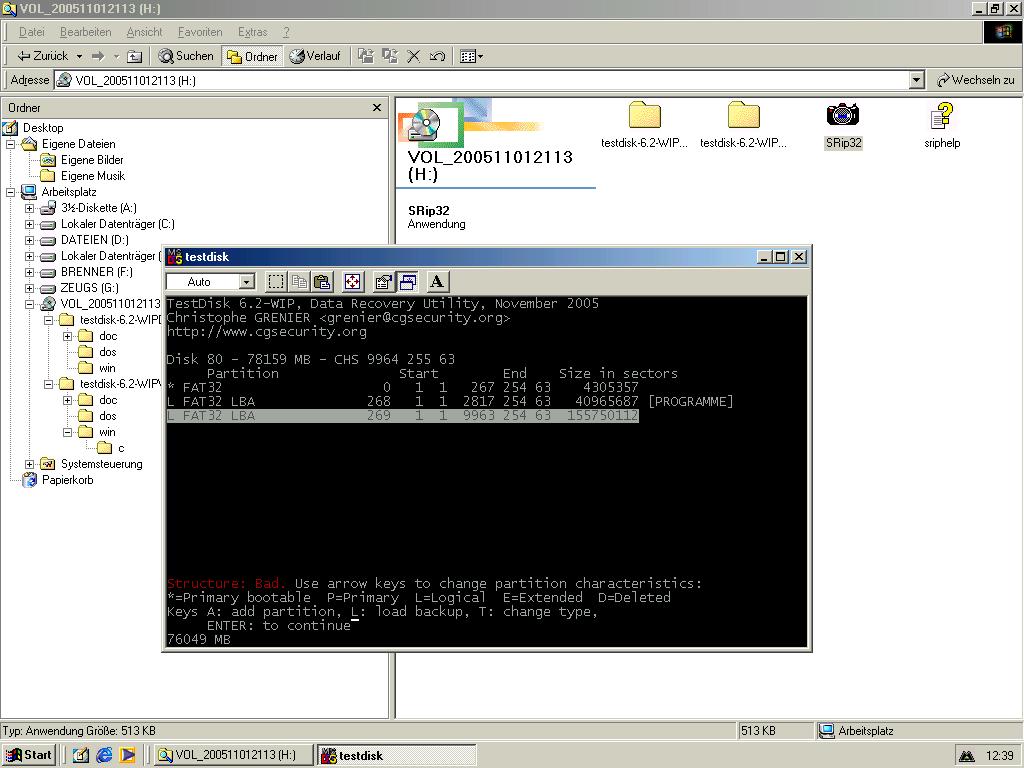The height and width of the screenshot is (768, 1024).
Task: Select Papierkorb in folder tree
Action: click(x=67, y=480)
